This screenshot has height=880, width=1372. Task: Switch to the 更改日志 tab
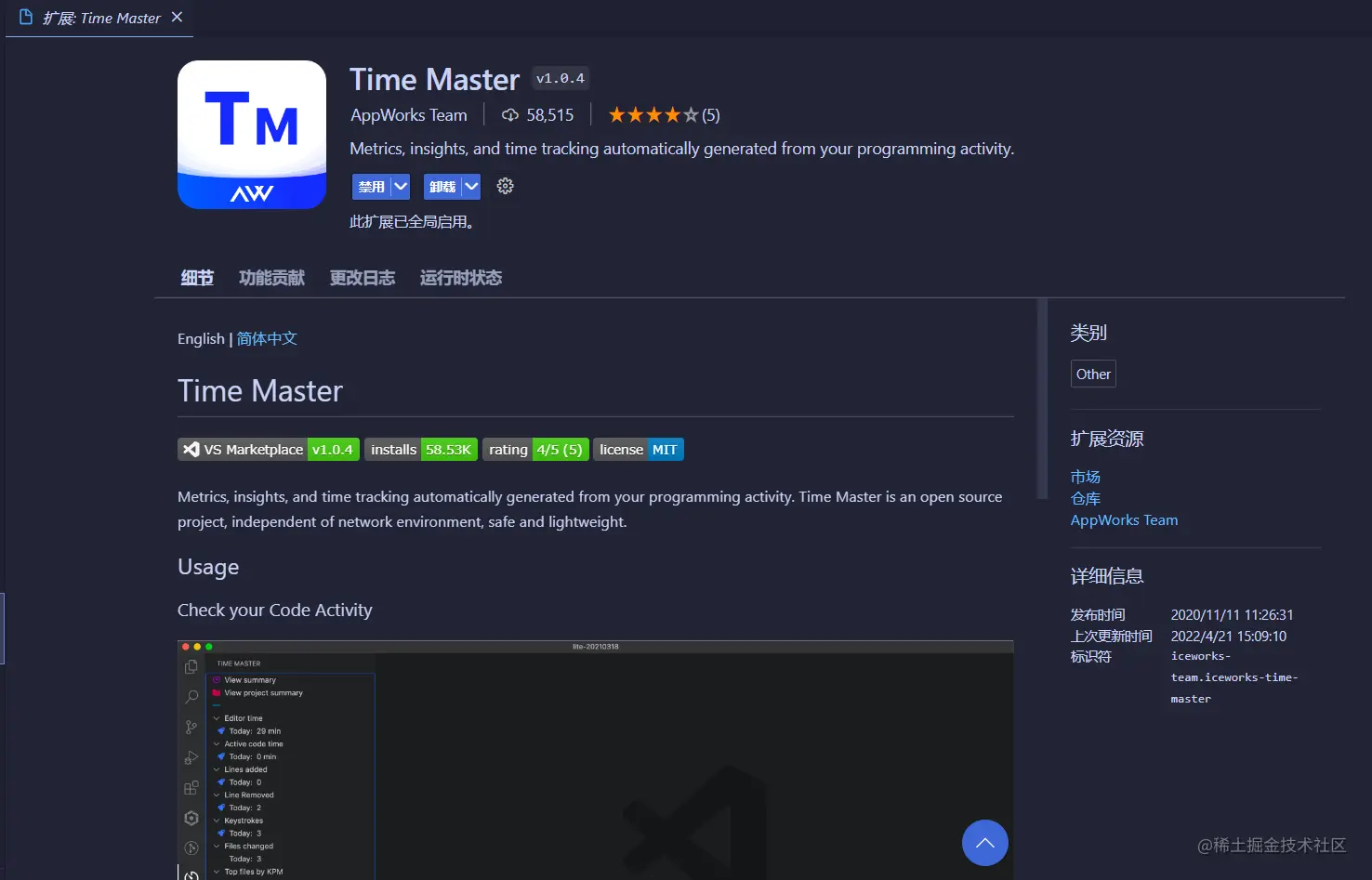[x=363, y=278]
